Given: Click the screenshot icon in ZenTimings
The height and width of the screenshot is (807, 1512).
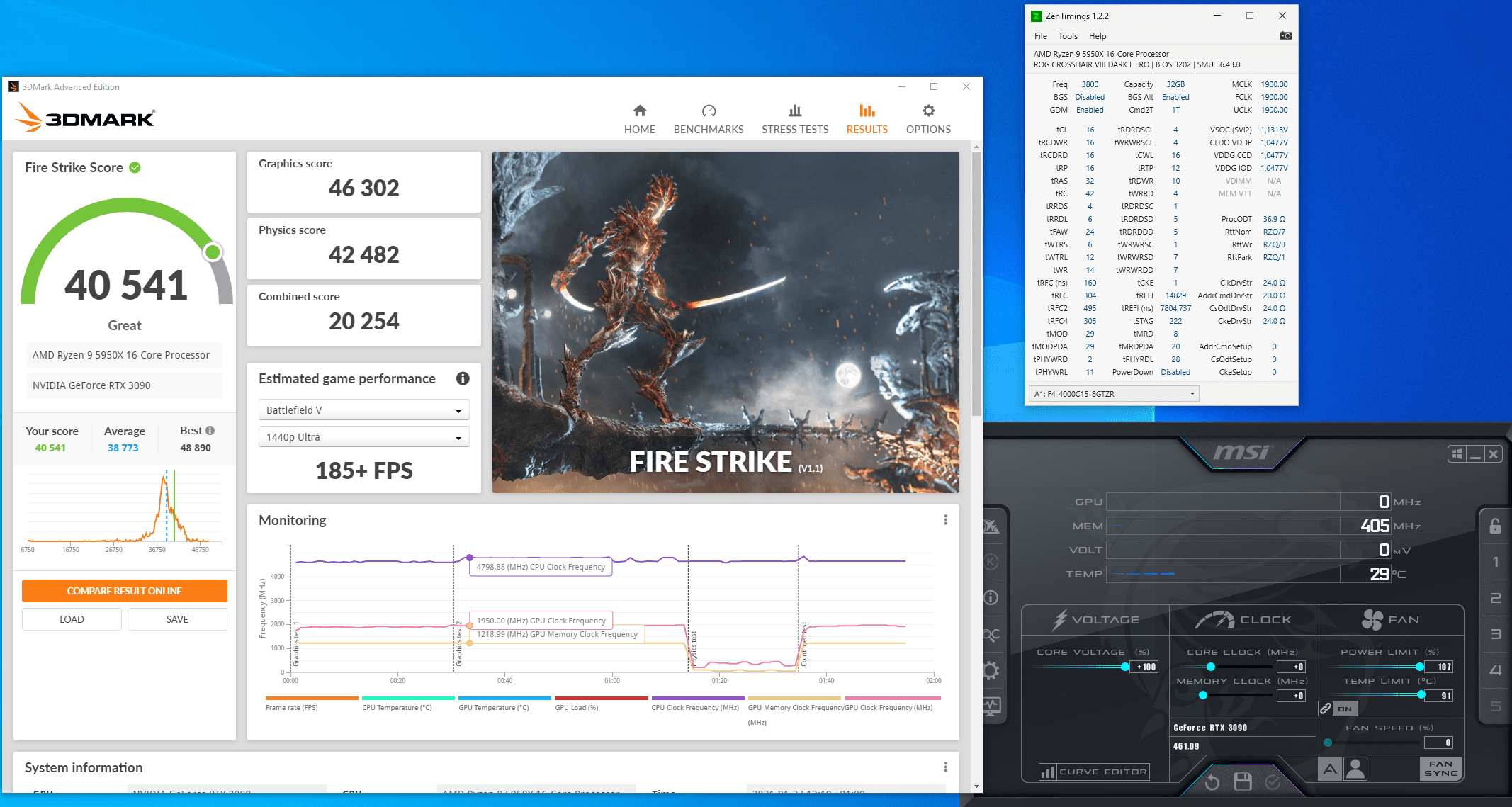Looking at the screenshot, I should [1284, 38].
